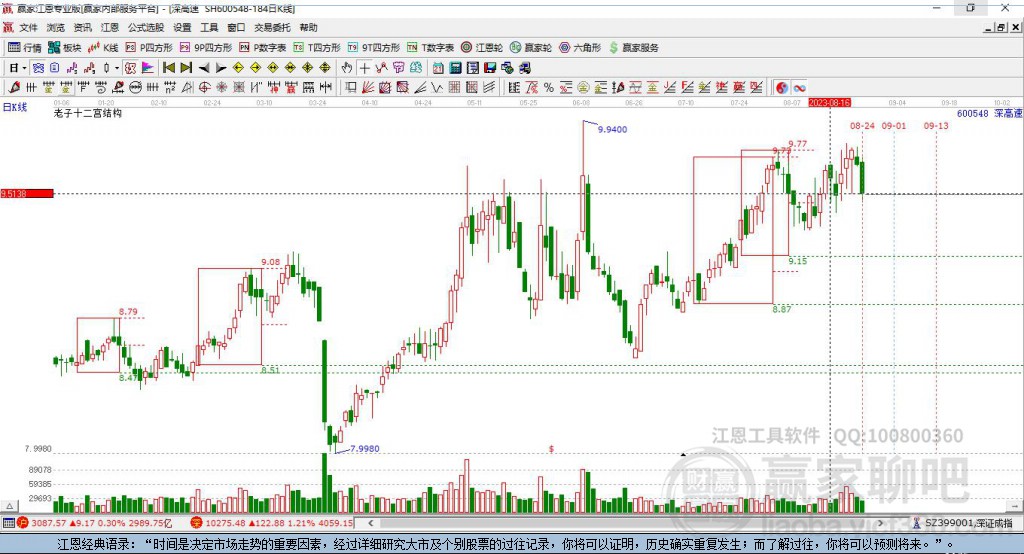Open the 江恩轮 Gann wheel
Image resolution: width=1024 pixels, height=554 pixels.
click(x=482, y=48)
